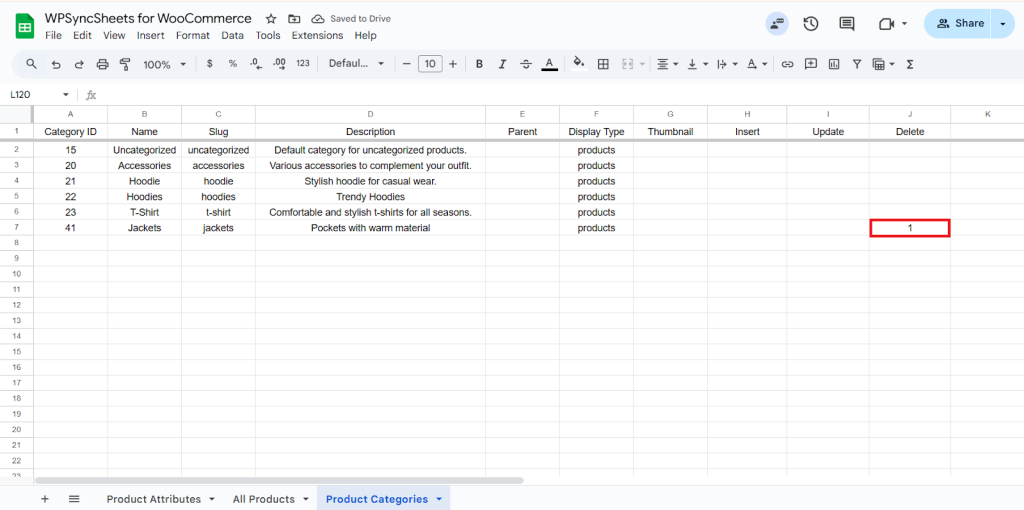Open the Data menu
Image resolution: width=1024 pixels, height=510 pixels.
pyautogui.click(x=232, y=35)
